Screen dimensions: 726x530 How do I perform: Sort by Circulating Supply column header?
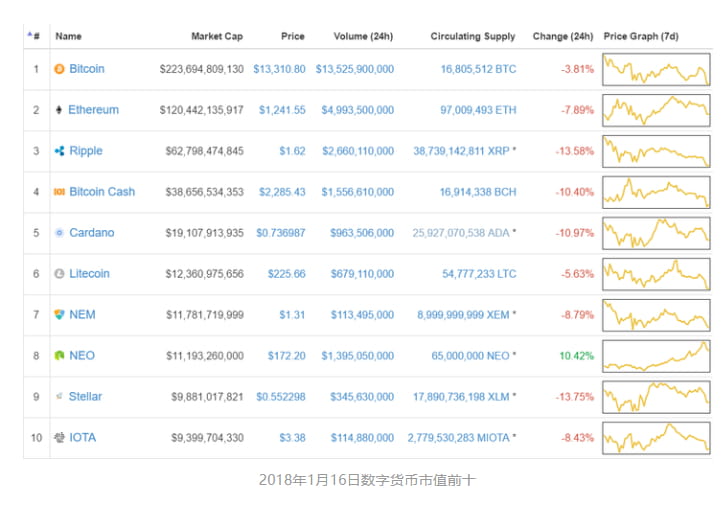point(473,36)
